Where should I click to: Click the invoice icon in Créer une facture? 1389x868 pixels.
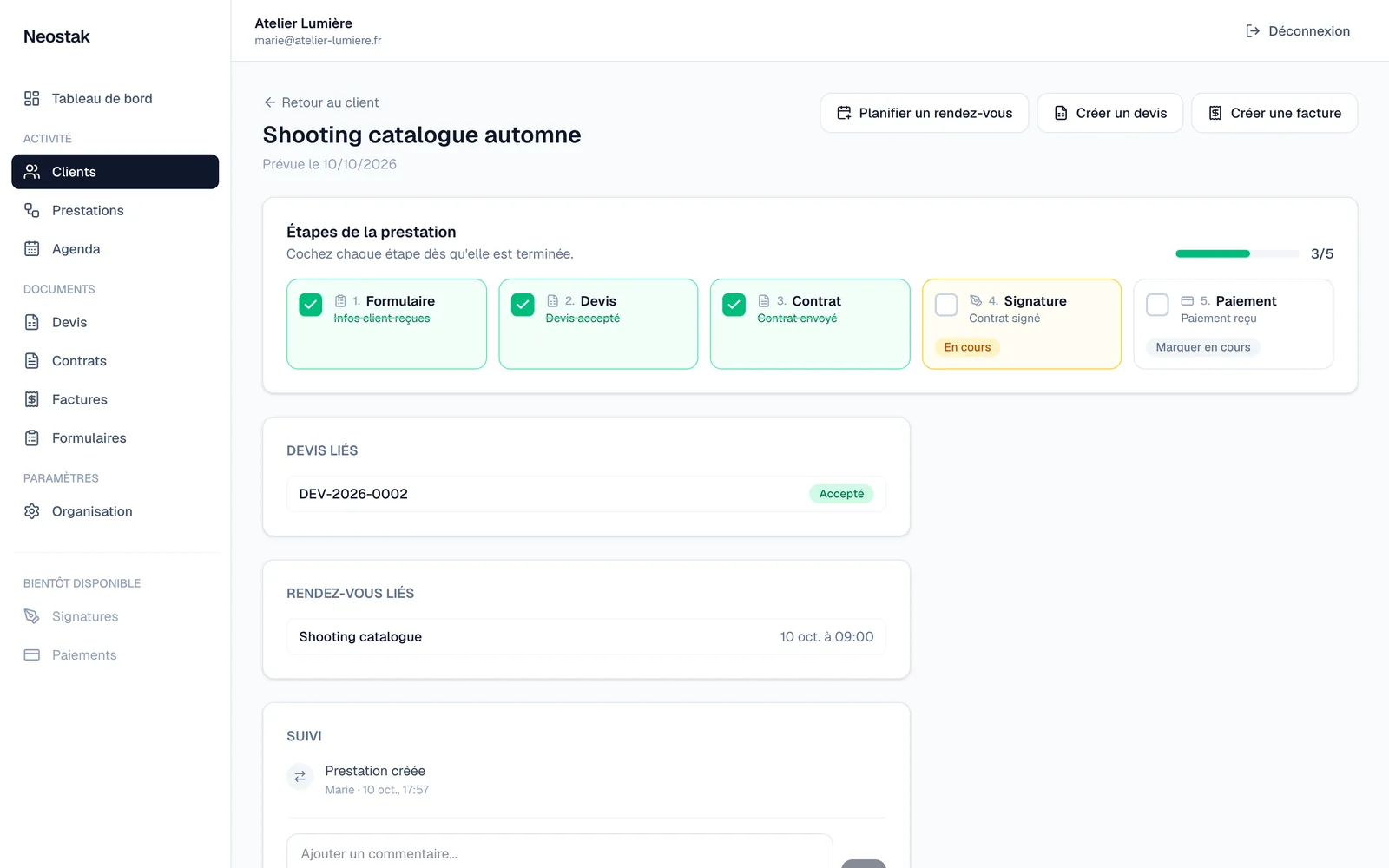[x=1215, y=113]
